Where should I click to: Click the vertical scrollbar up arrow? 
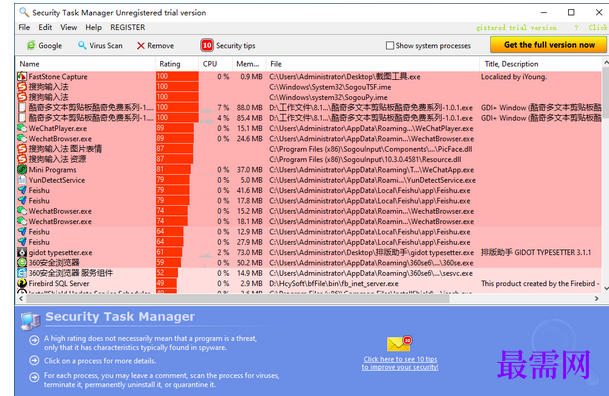606,62
